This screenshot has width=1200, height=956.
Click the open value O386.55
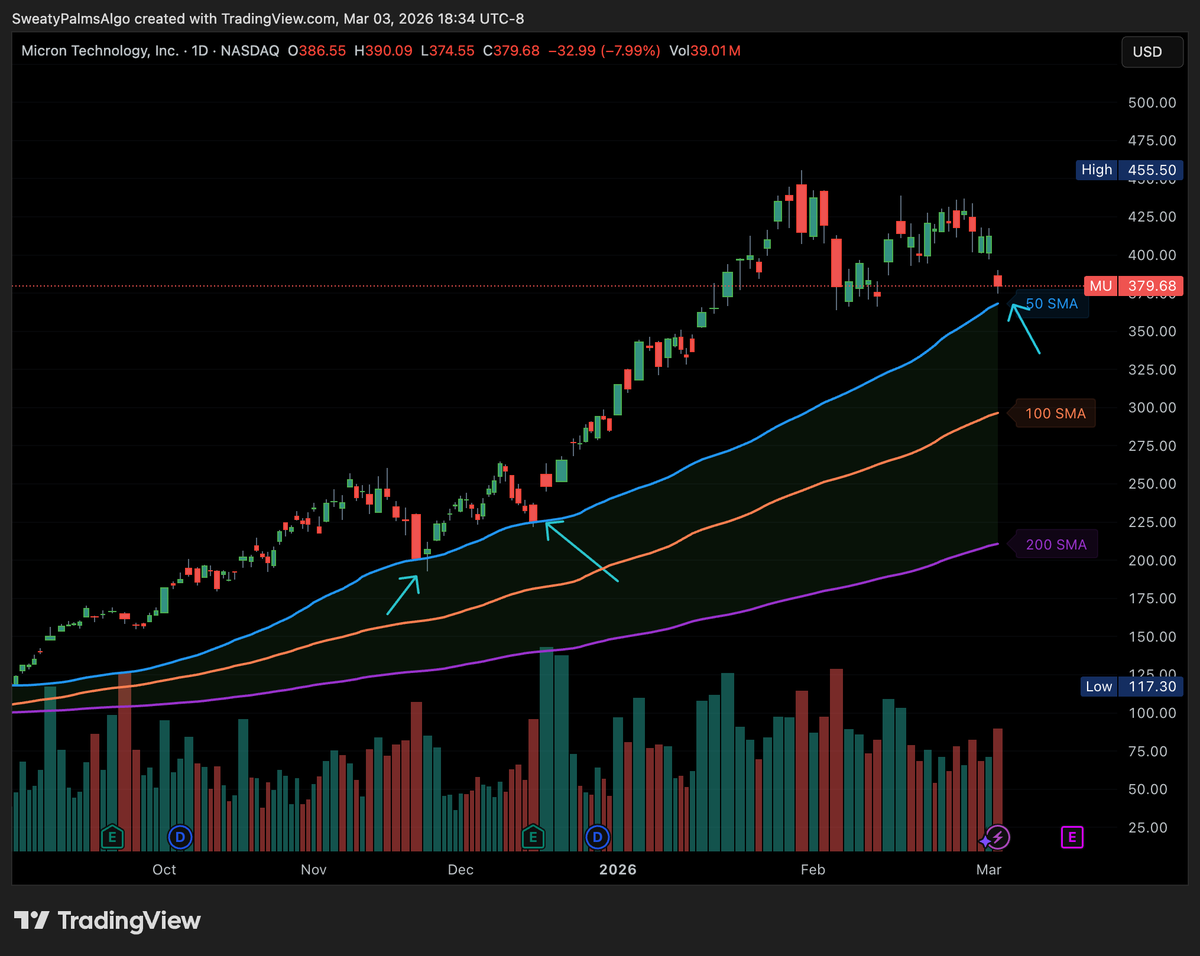click(x=318, y=50)
